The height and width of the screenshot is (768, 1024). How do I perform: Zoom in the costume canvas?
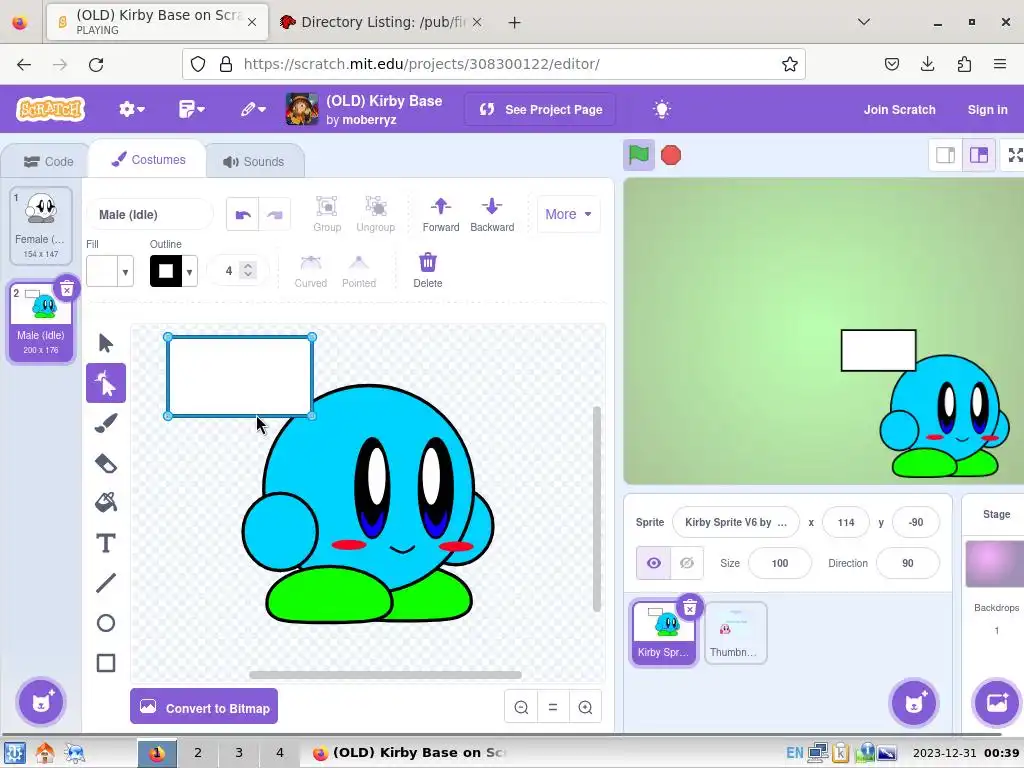[585, 707]
